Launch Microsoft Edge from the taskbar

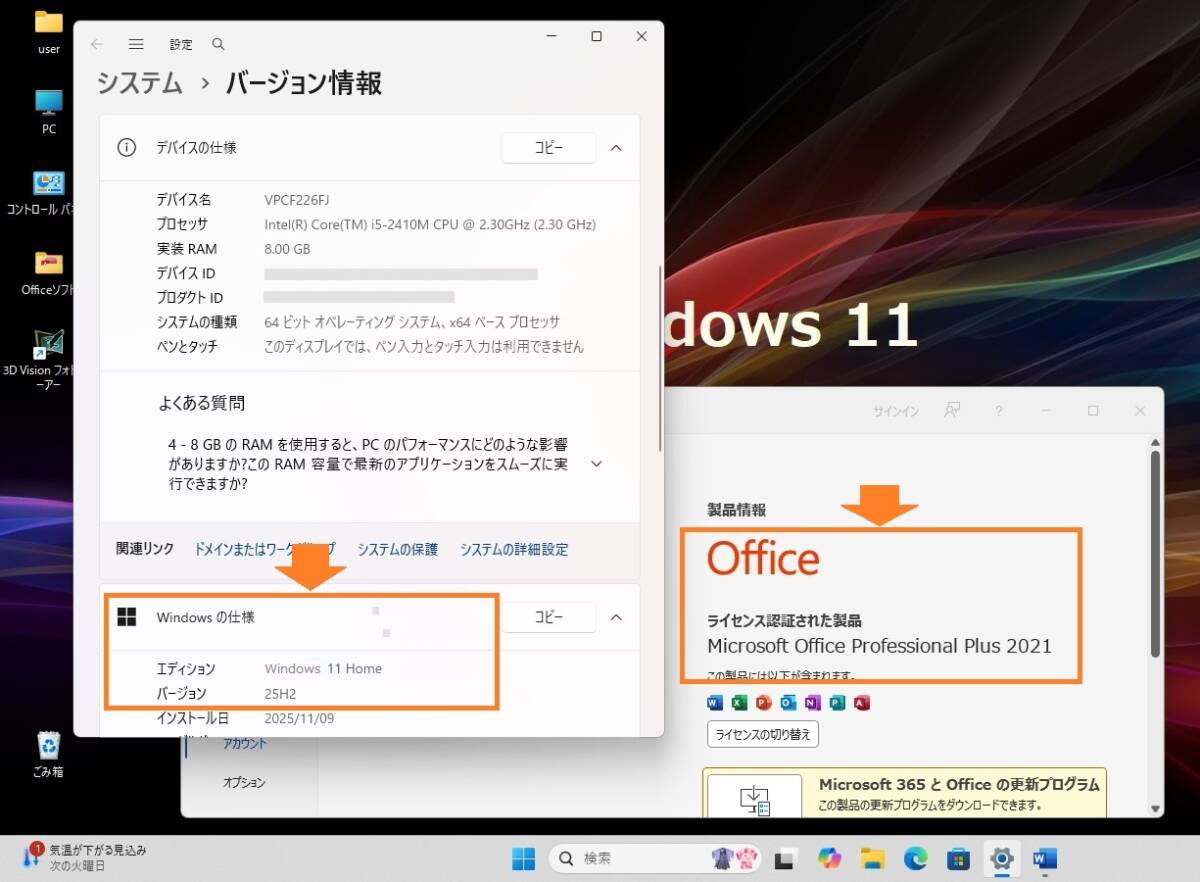coord(915,857)
